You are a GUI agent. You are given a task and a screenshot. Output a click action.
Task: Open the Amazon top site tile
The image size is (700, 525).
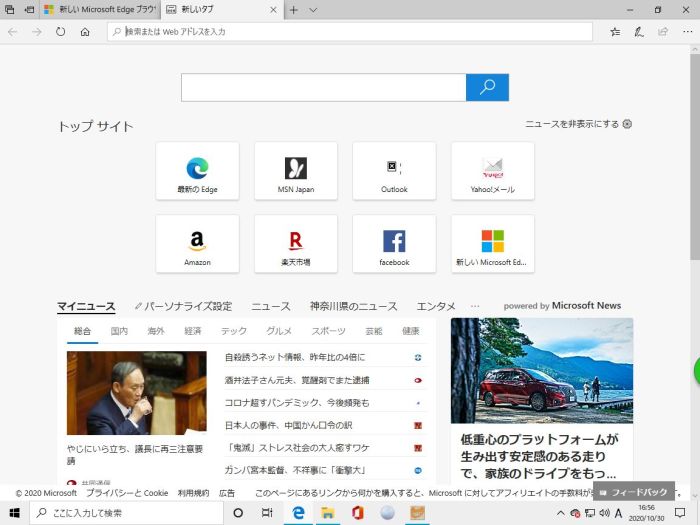coord(197,243)
